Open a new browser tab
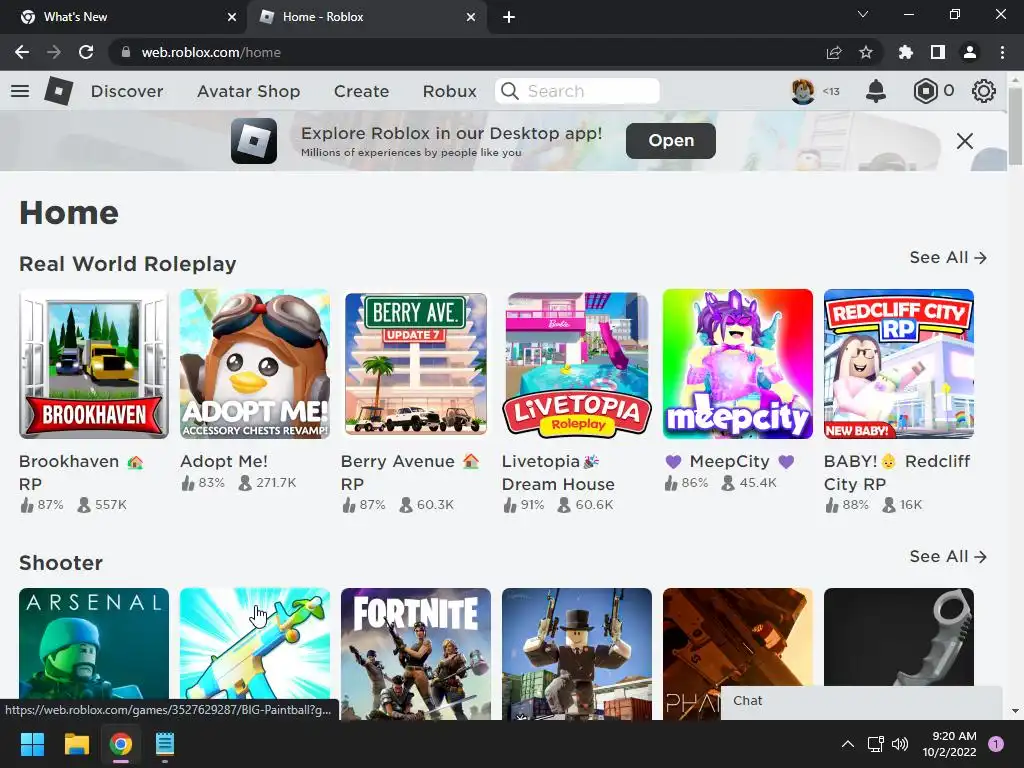This screenshot has width=1024, height=768. [509, 17]
